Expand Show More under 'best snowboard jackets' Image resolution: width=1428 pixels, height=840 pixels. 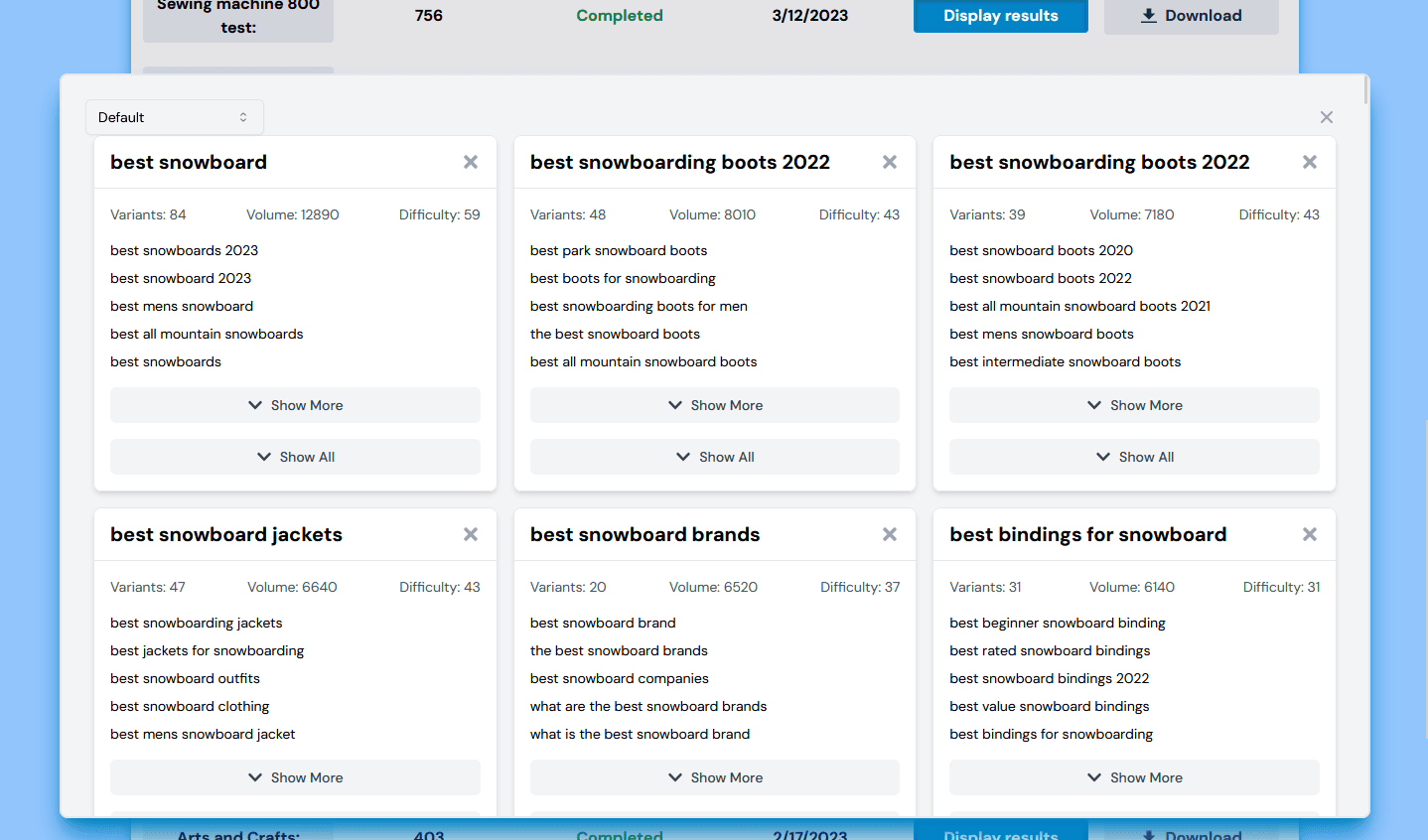(x=295, y=777)
